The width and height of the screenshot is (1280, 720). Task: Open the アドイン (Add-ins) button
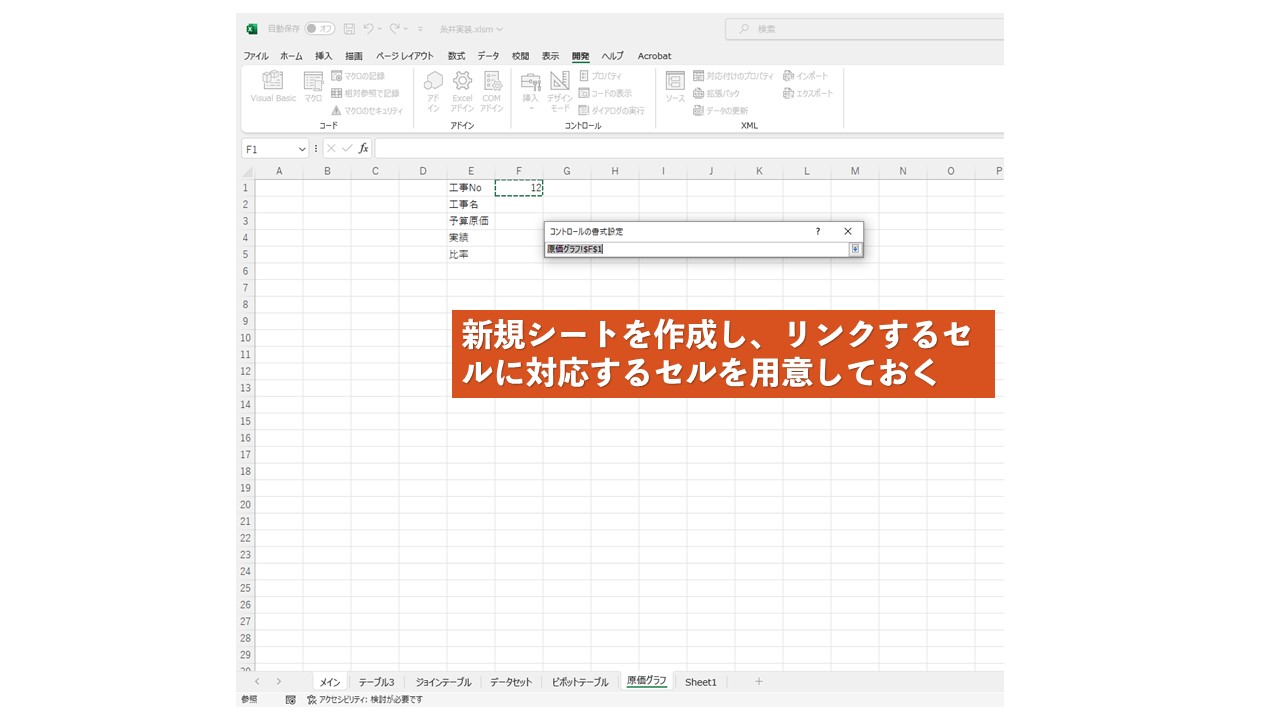[x=433, y=90]
